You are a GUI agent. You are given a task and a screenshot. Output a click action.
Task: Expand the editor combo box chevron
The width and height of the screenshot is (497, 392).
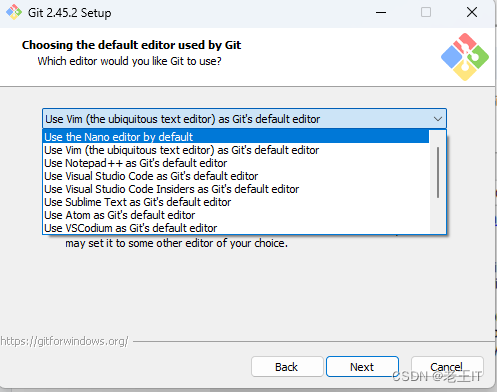coord(438,119)
